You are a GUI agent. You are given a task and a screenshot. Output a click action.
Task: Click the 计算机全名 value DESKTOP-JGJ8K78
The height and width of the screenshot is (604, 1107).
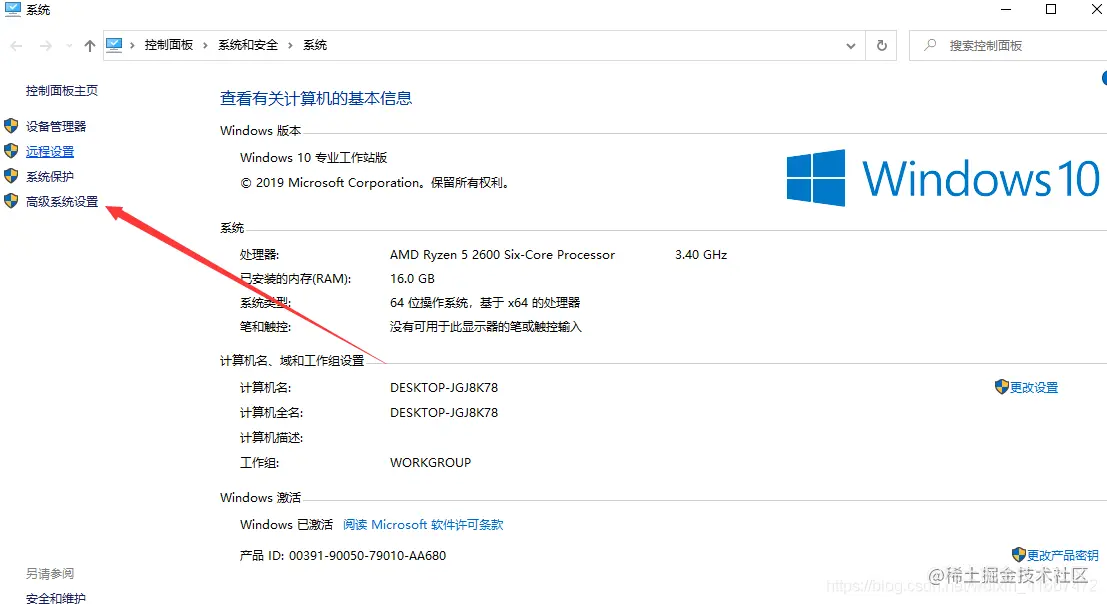point(444,412)
